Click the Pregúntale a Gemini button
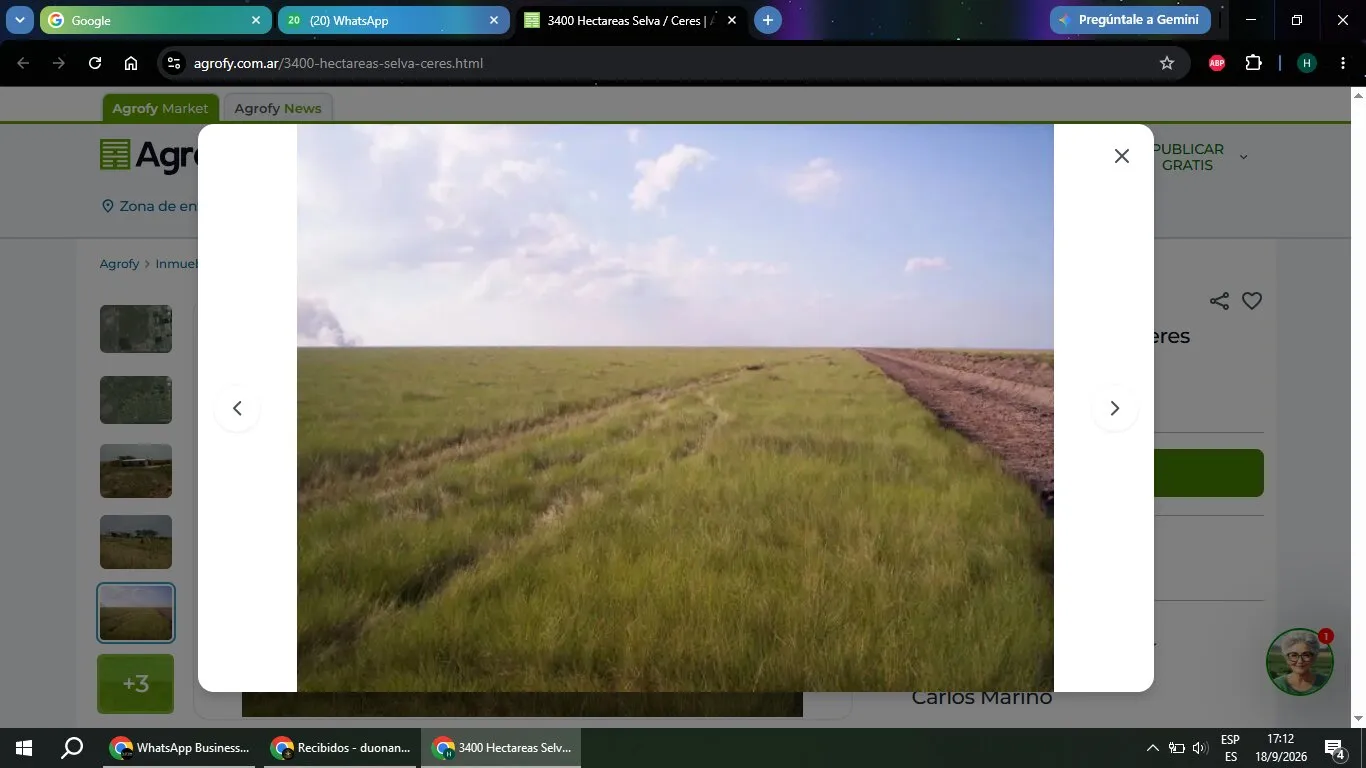 (x=1130, y=20)
